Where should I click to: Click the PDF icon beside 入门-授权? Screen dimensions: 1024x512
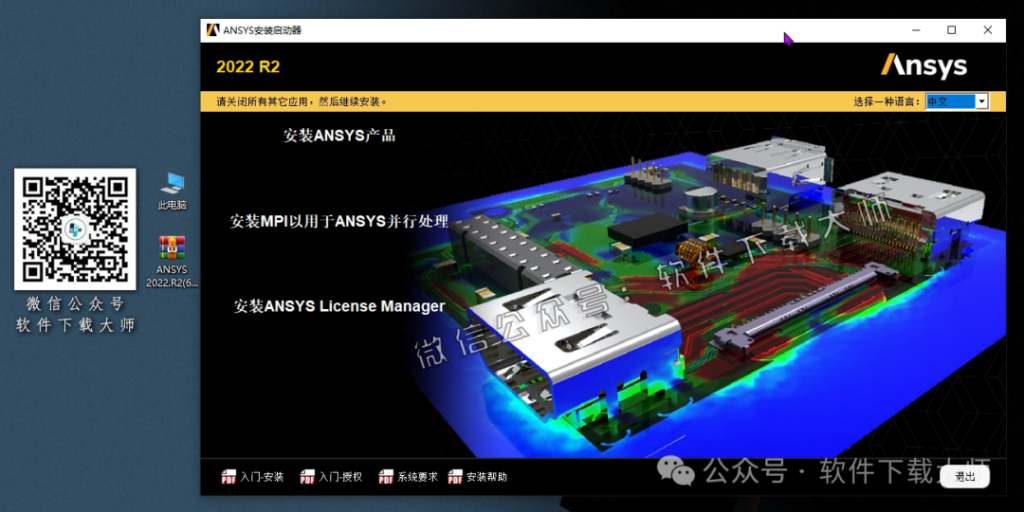pos(307,477)
